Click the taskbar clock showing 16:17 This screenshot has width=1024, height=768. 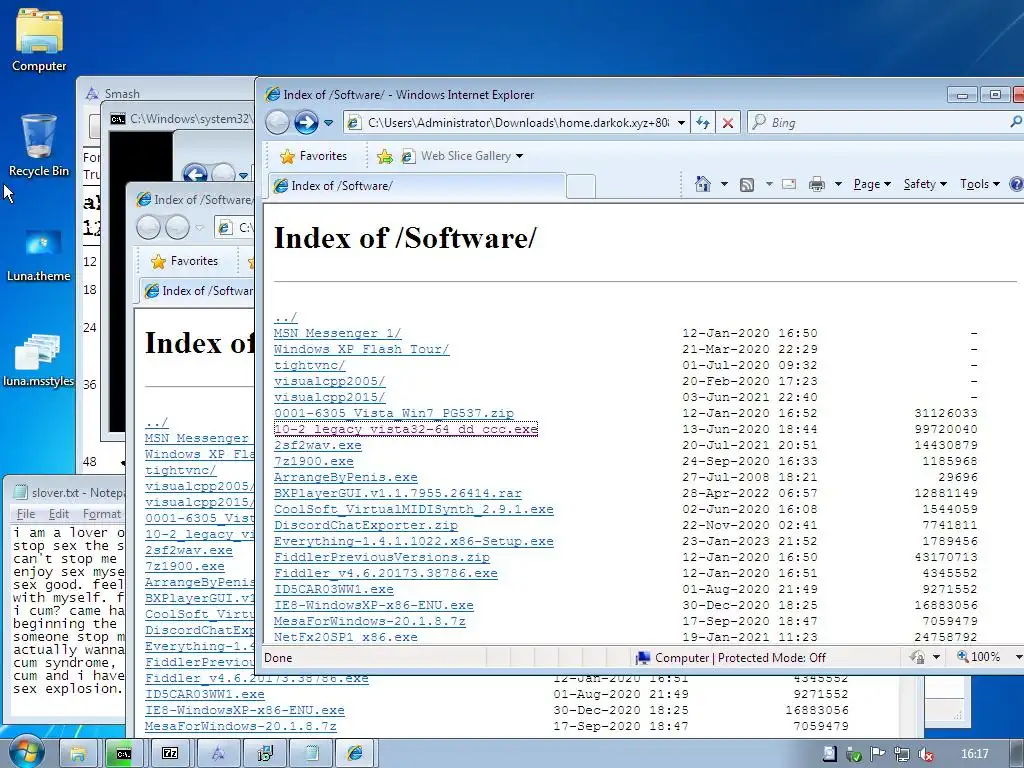click(974, 754)
